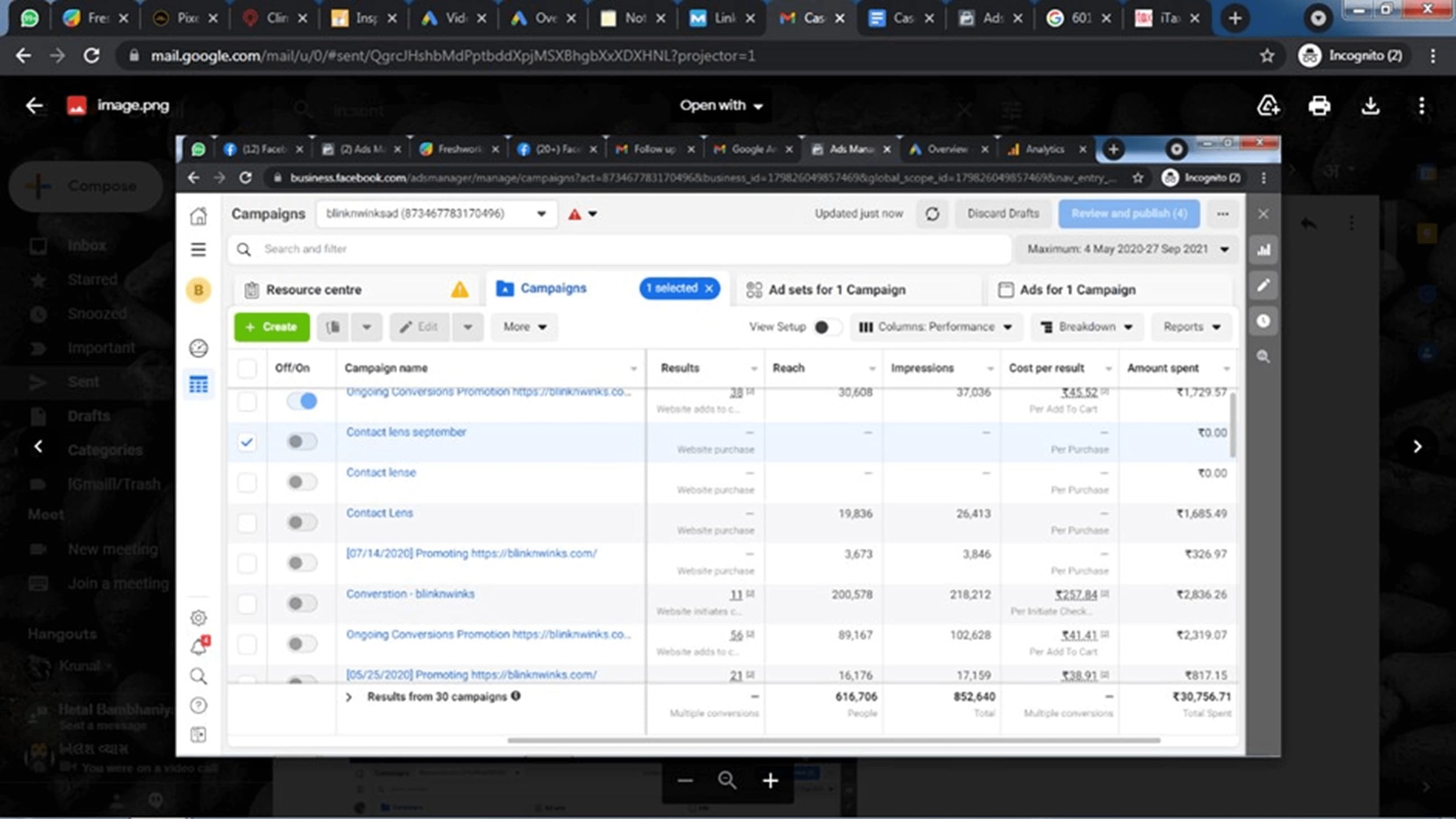Open viewer's three-dot more options menu
1456x819 pixels.
click(1422, 106)
